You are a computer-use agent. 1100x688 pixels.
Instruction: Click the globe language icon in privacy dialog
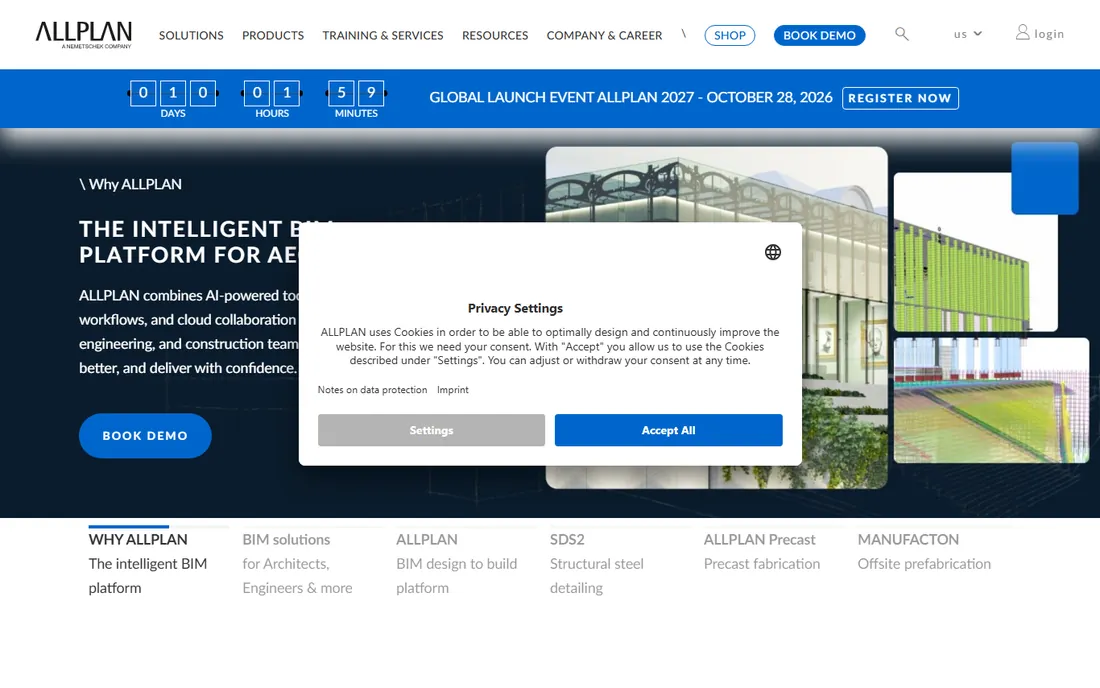click(x=772, y=252)
